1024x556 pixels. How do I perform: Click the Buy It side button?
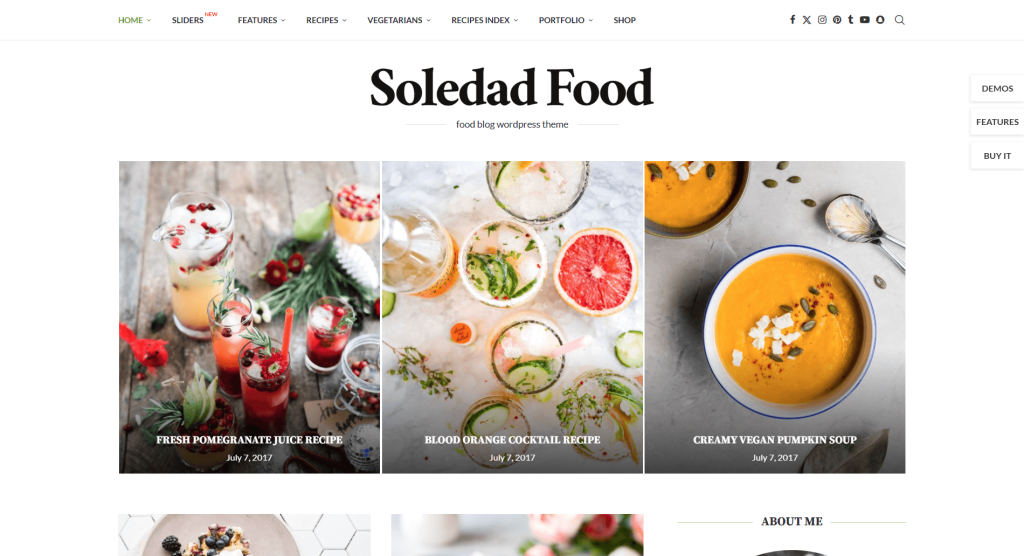pyautogui.click(x=997, y=155)
